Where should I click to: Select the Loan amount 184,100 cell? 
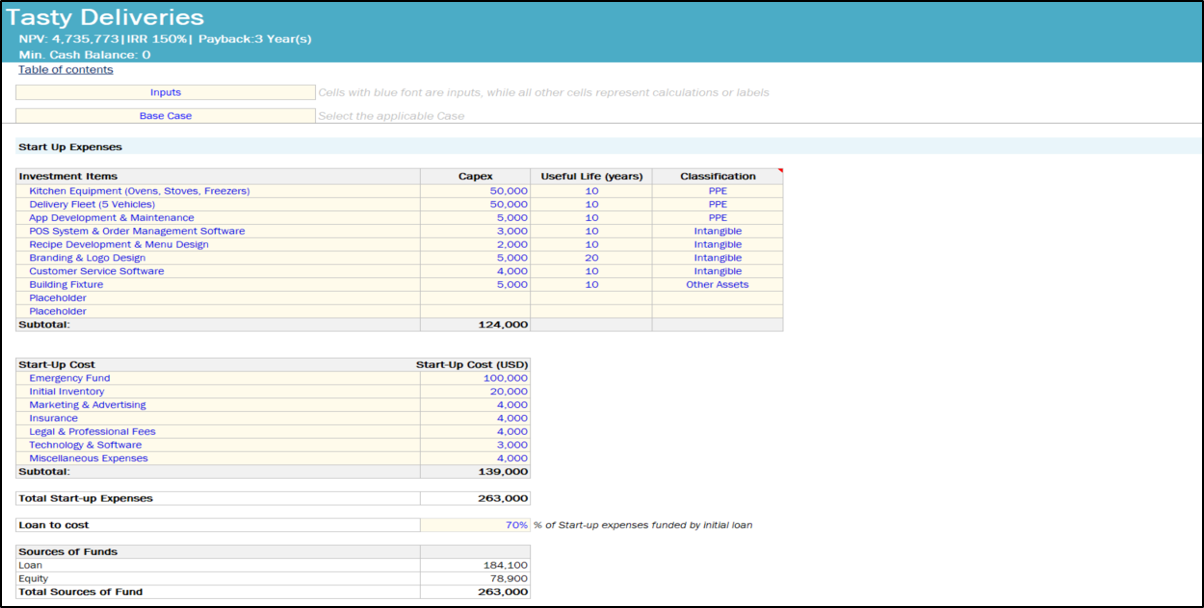pyautogui.click(x=475, y=565)
